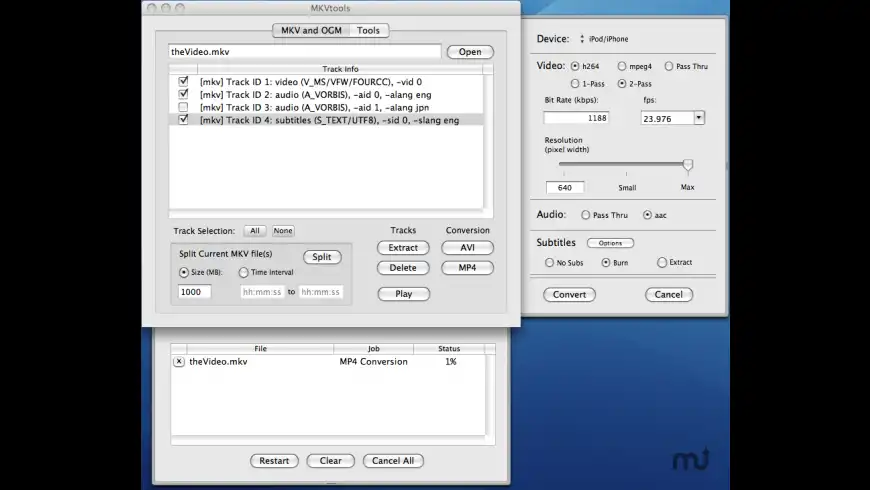Image resolution: width=870 pixels, height=490 pixels.
Task: Uncheck Track ID 1 video checkbox
Action: coord(183,81)
